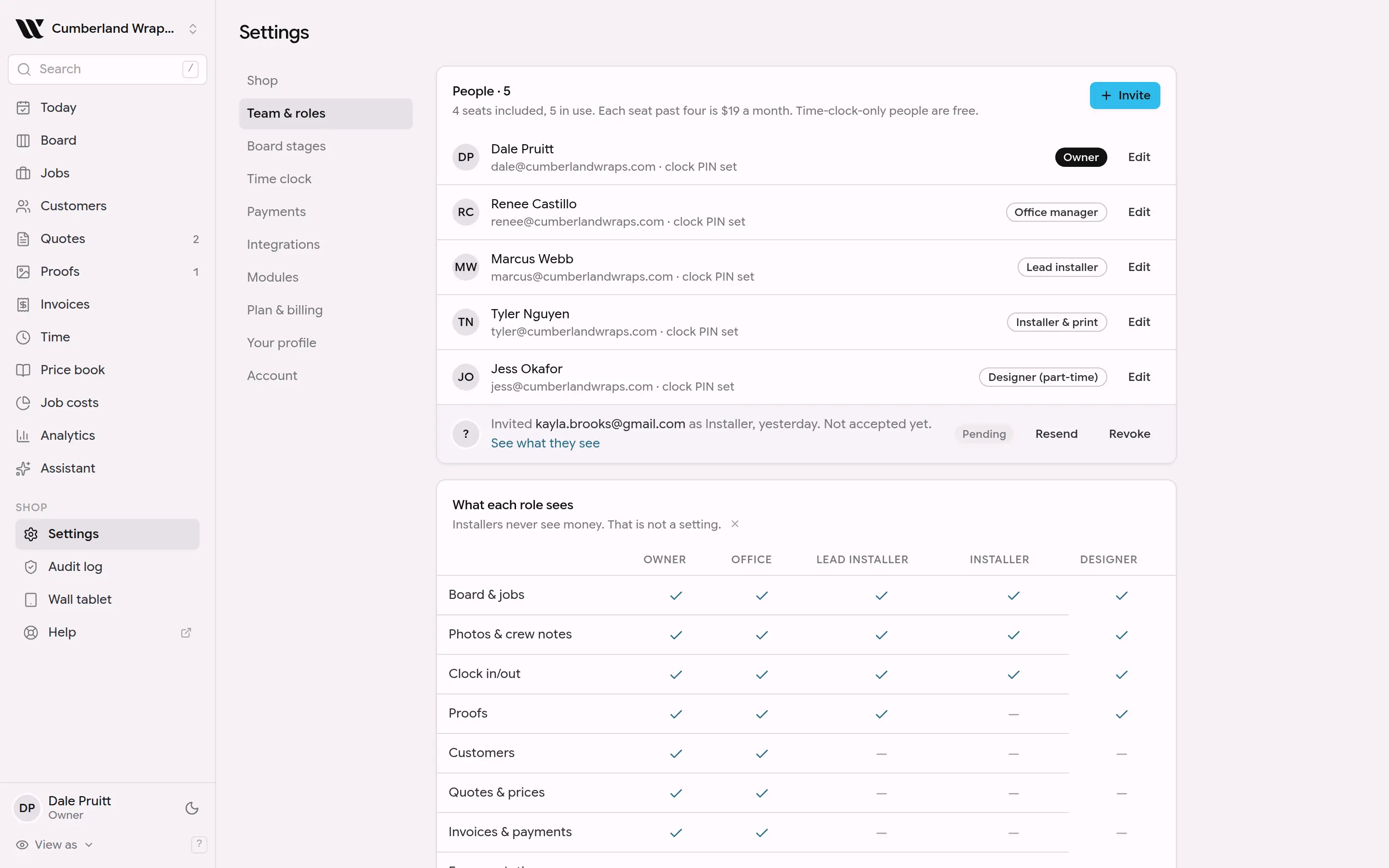This screenshot has width=1389, height=868.
Task: Click the Cumberland Wraps logo
Action: click(29, 28)
